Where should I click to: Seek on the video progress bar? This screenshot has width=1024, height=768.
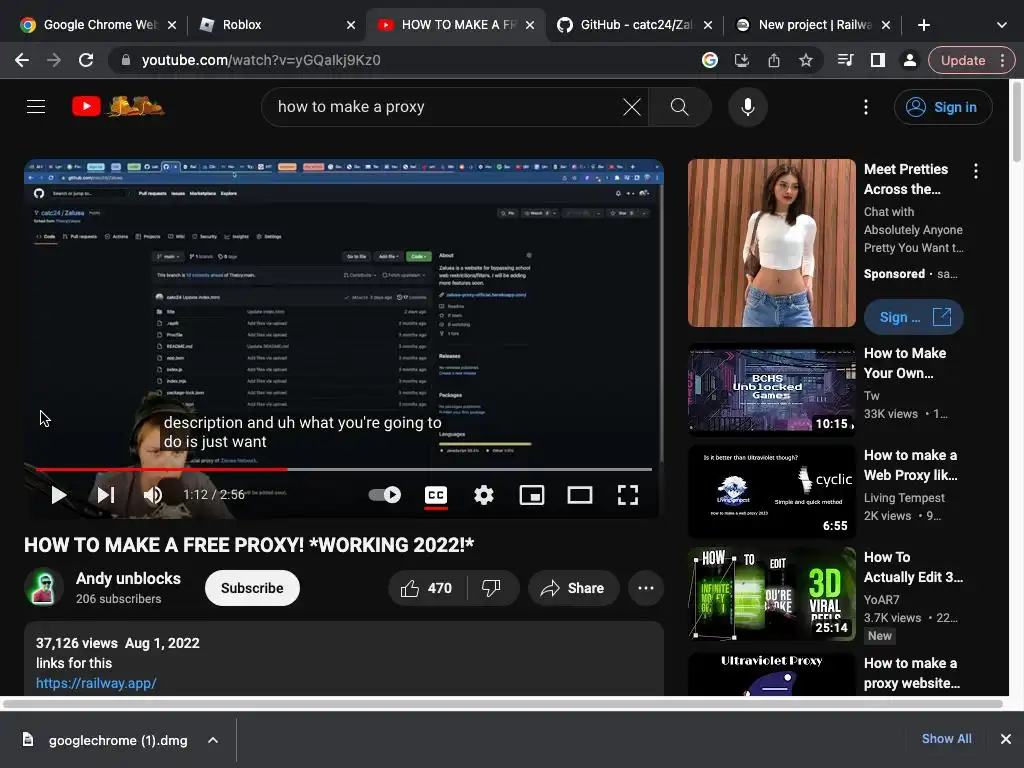[x=344, y=469]
